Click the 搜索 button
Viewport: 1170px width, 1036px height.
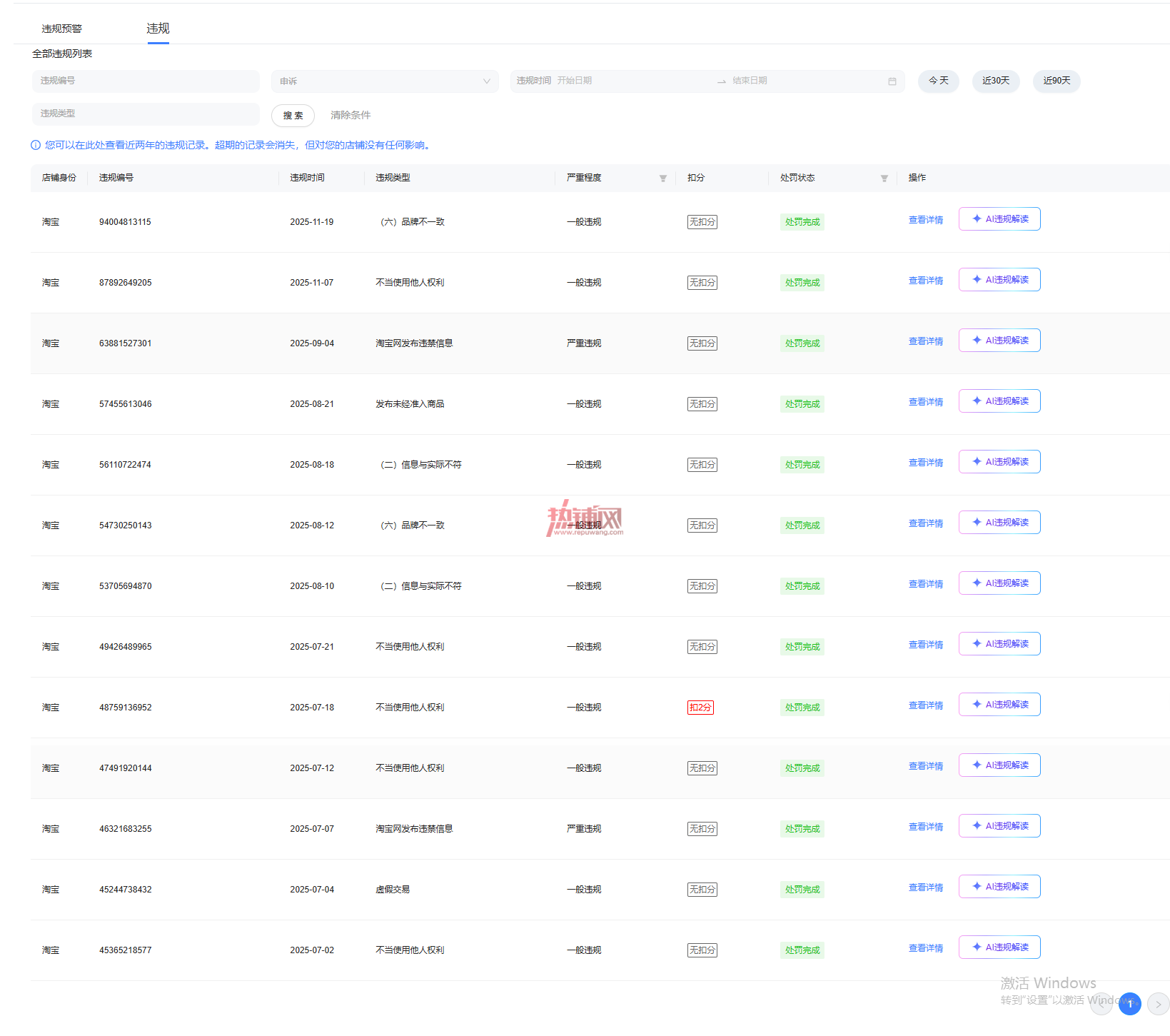point(293,116)
